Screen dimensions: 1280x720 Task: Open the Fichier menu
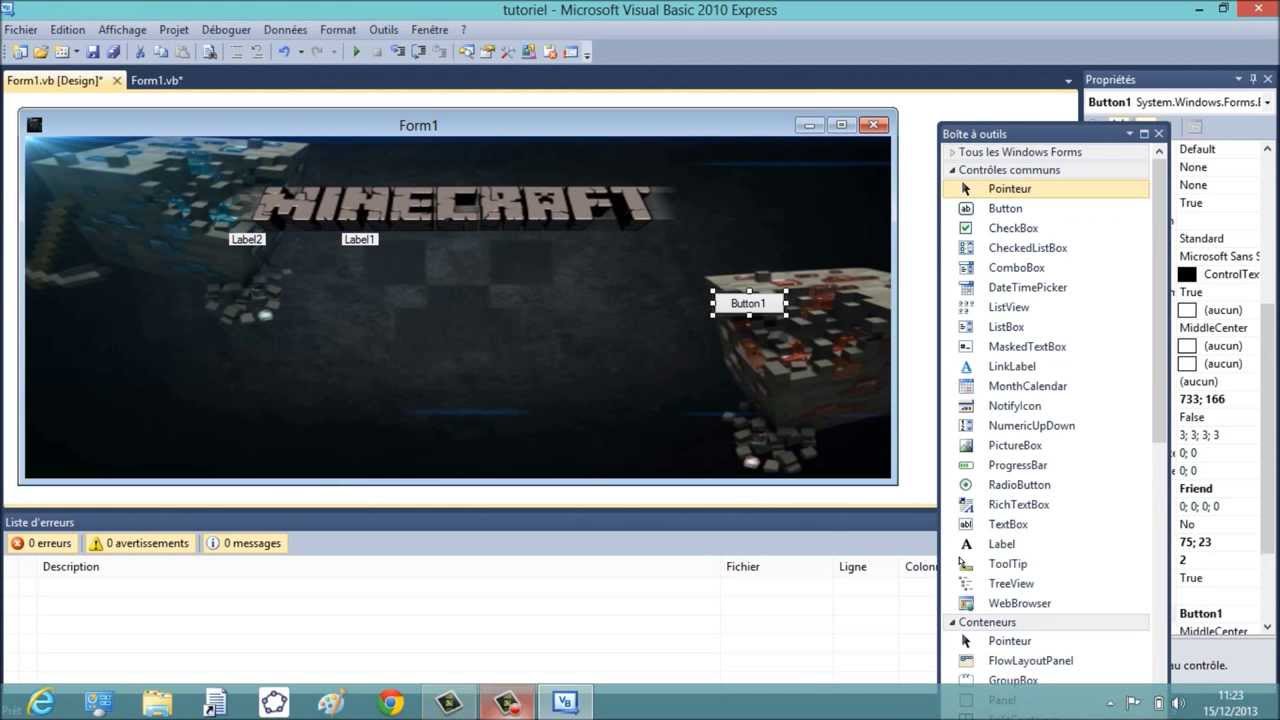[21, 30]
